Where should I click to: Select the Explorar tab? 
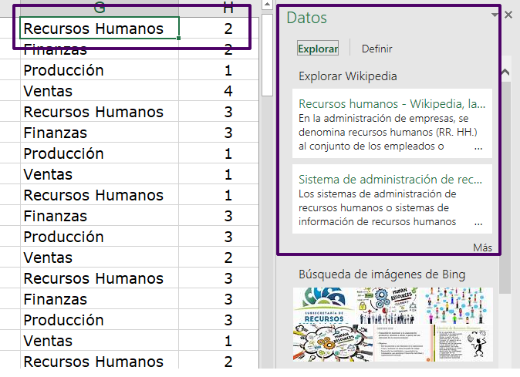pos(318,49)
